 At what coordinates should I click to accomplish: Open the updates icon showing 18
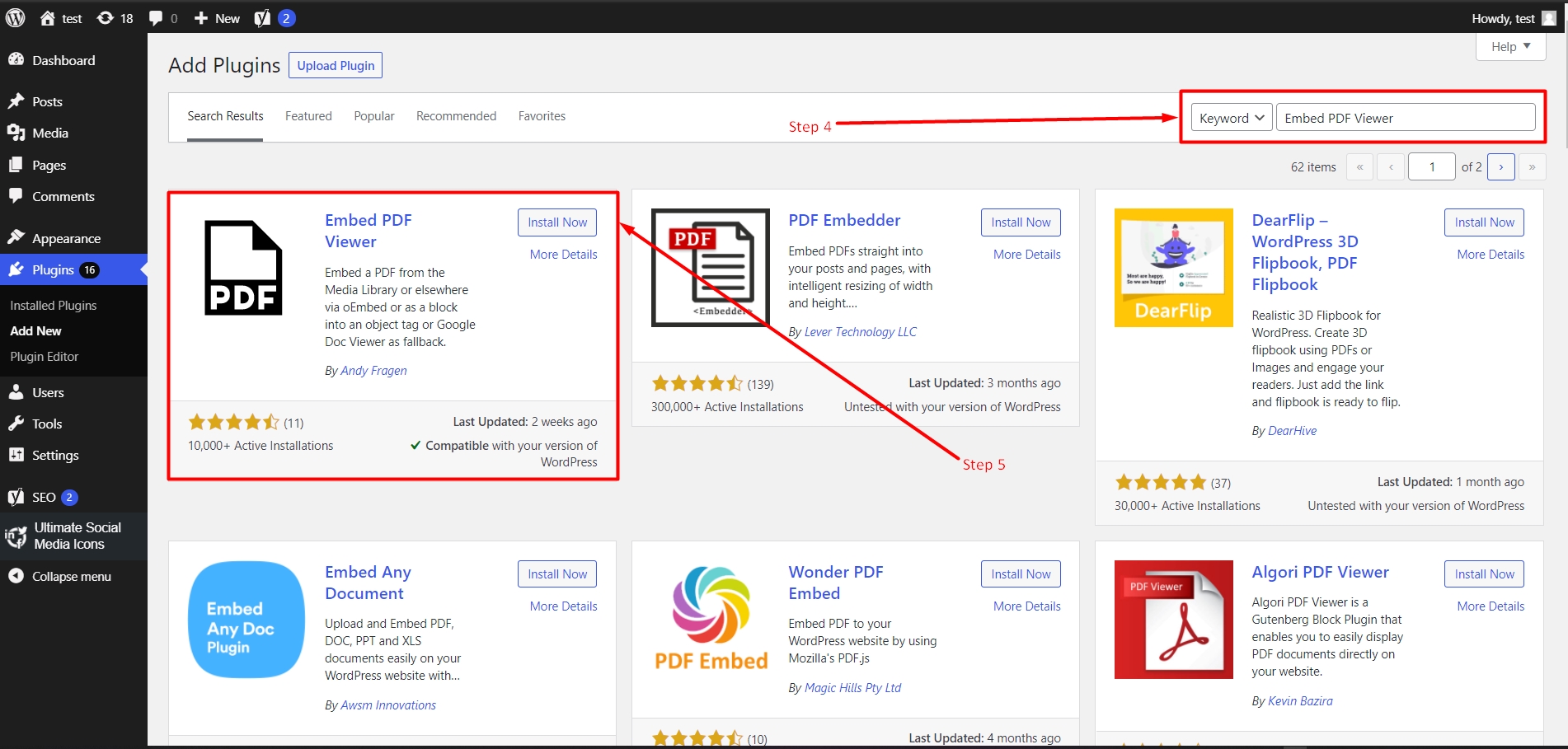115,18
